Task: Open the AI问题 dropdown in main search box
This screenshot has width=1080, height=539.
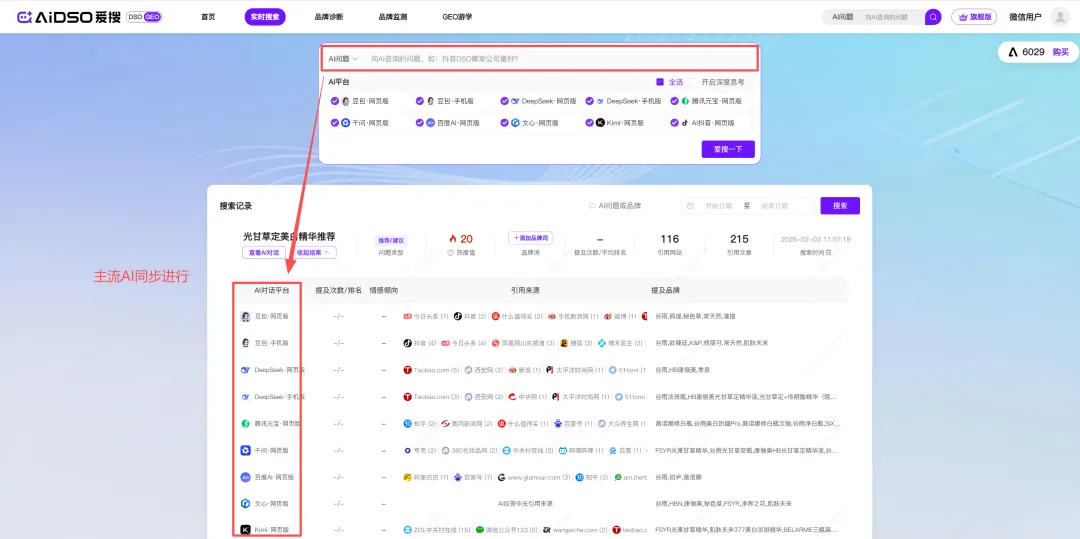Action: coord(343,59)
